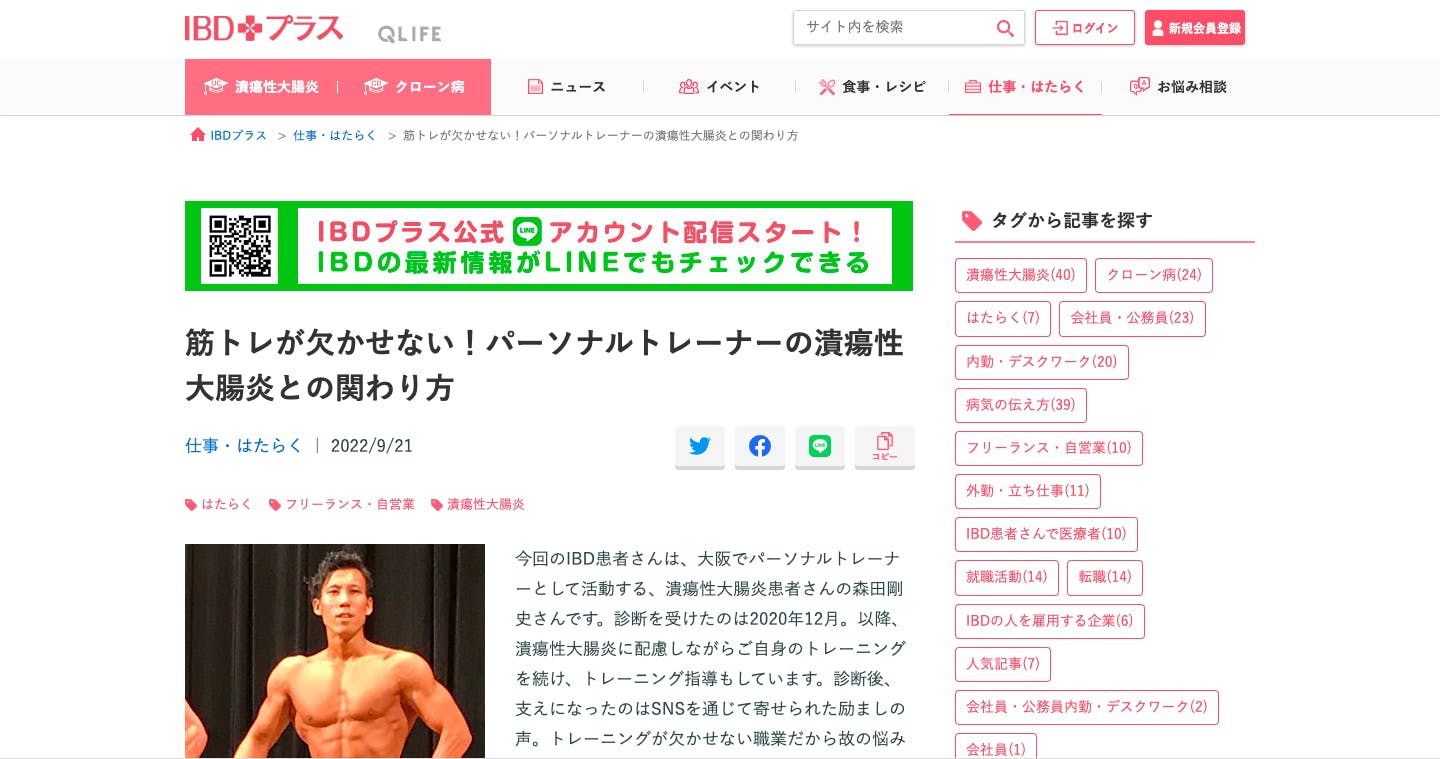Click the search magnifier icon
The height and width of the screenshot is (759, 1440).
1005,28
